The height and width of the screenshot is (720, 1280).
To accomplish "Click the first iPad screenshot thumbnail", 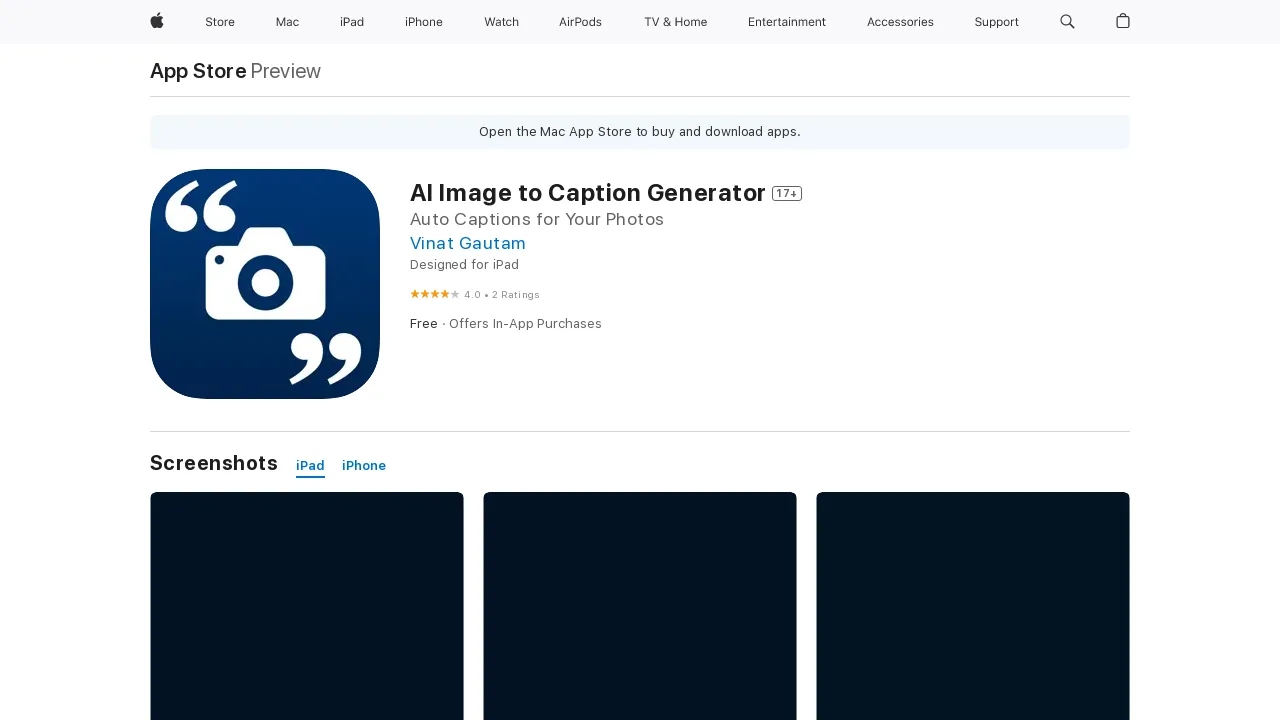I will (306, 606).
